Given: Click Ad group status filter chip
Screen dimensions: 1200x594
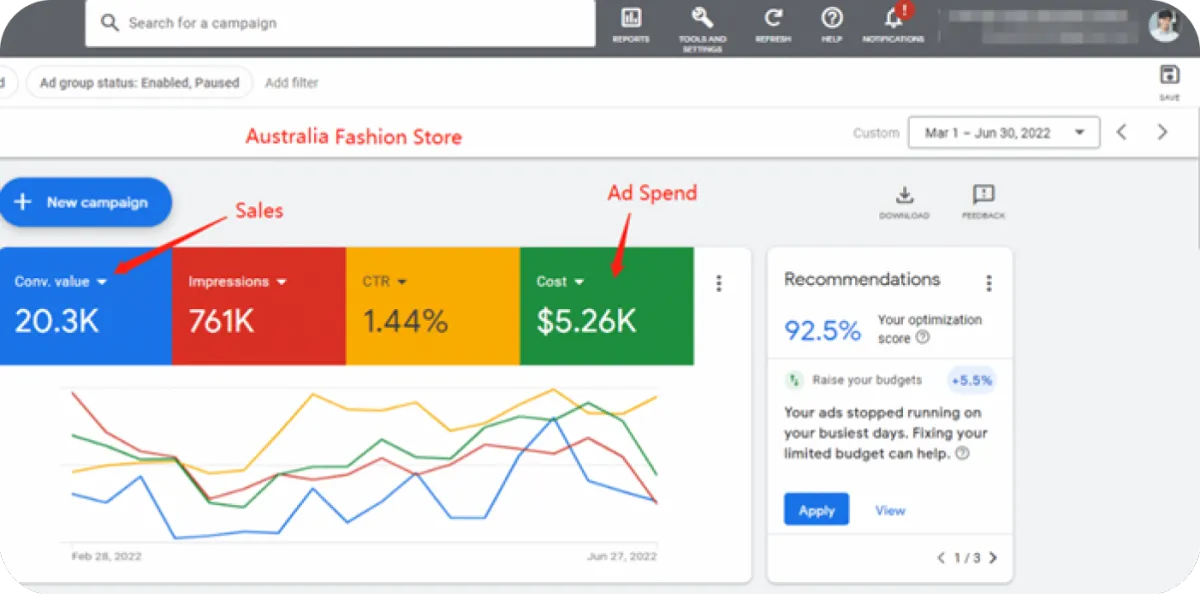Looking at the screenshot, I should (139, 83).
